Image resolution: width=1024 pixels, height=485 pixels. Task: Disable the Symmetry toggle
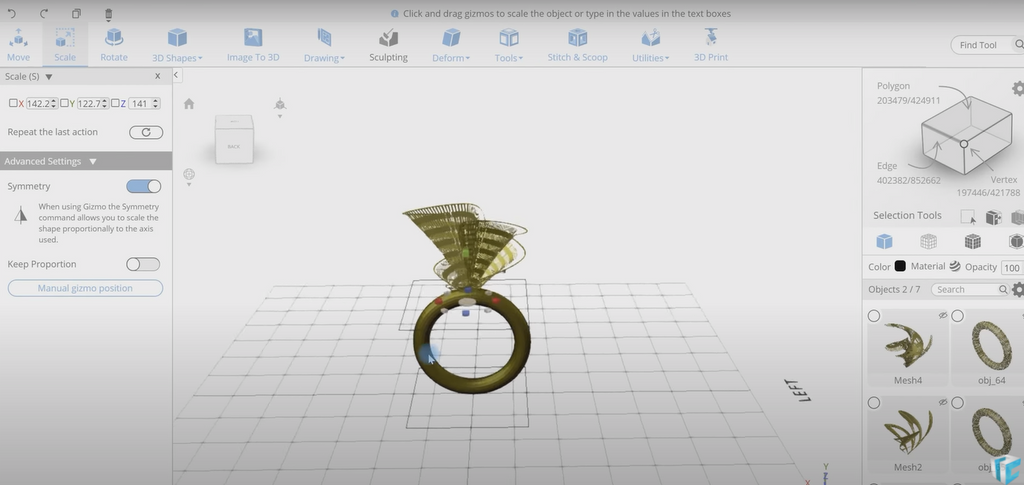(143, 186)
